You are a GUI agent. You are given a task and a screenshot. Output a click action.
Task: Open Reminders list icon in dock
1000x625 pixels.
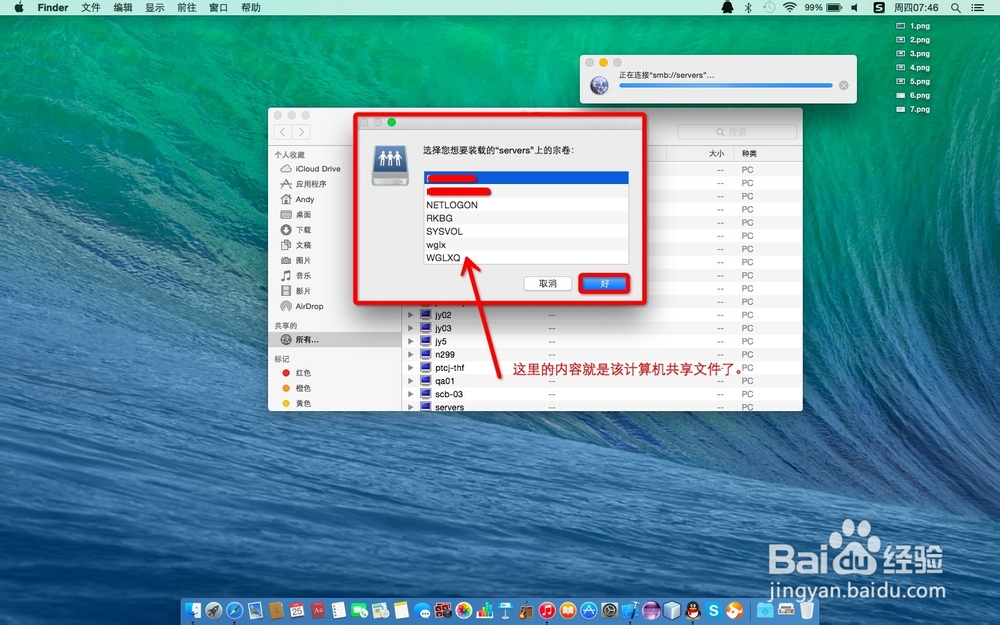pyautogui.click(x=339, y=610)
